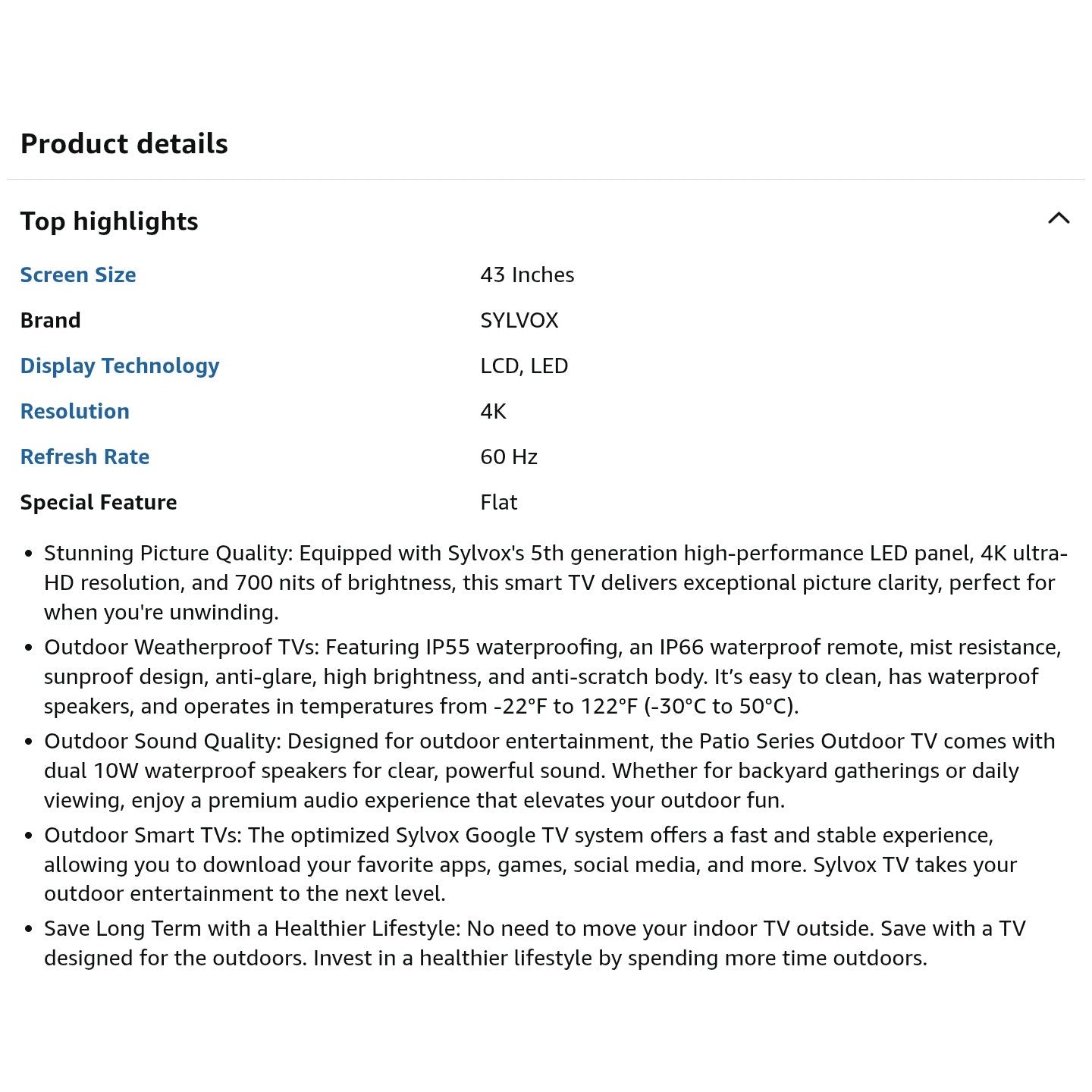
Task: Click the Top highlights heading
Action: [x=109, y=221]
